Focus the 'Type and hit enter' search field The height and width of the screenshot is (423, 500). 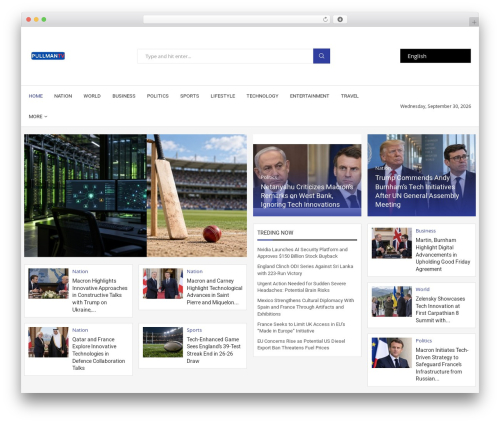click(x=225, y=56)
